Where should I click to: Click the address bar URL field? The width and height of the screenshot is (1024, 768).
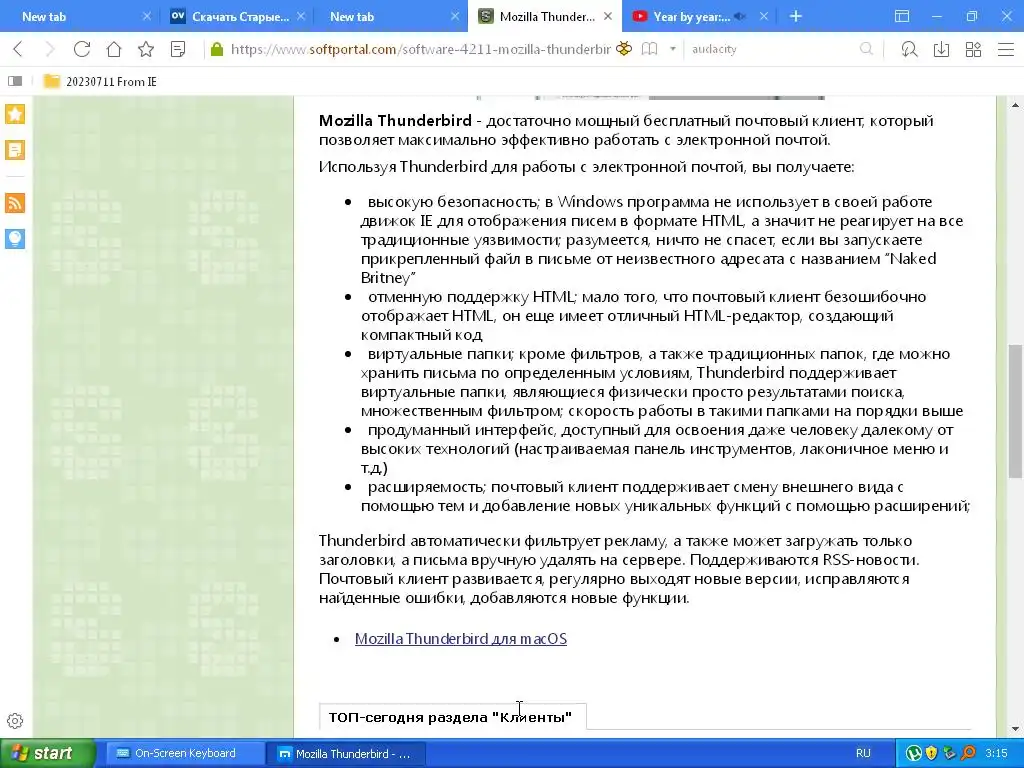[x=421, y=49]
